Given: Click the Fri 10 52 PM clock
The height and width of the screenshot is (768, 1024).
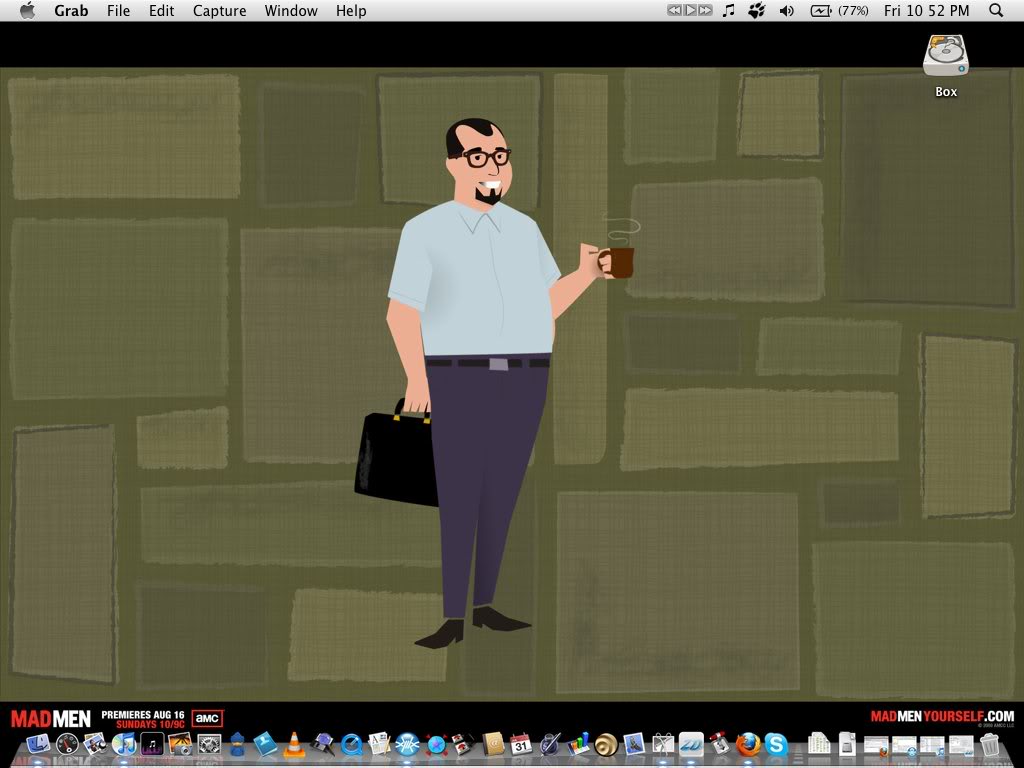Looking at the screenshot, I should pyautogui.click(x=926, y=10).
